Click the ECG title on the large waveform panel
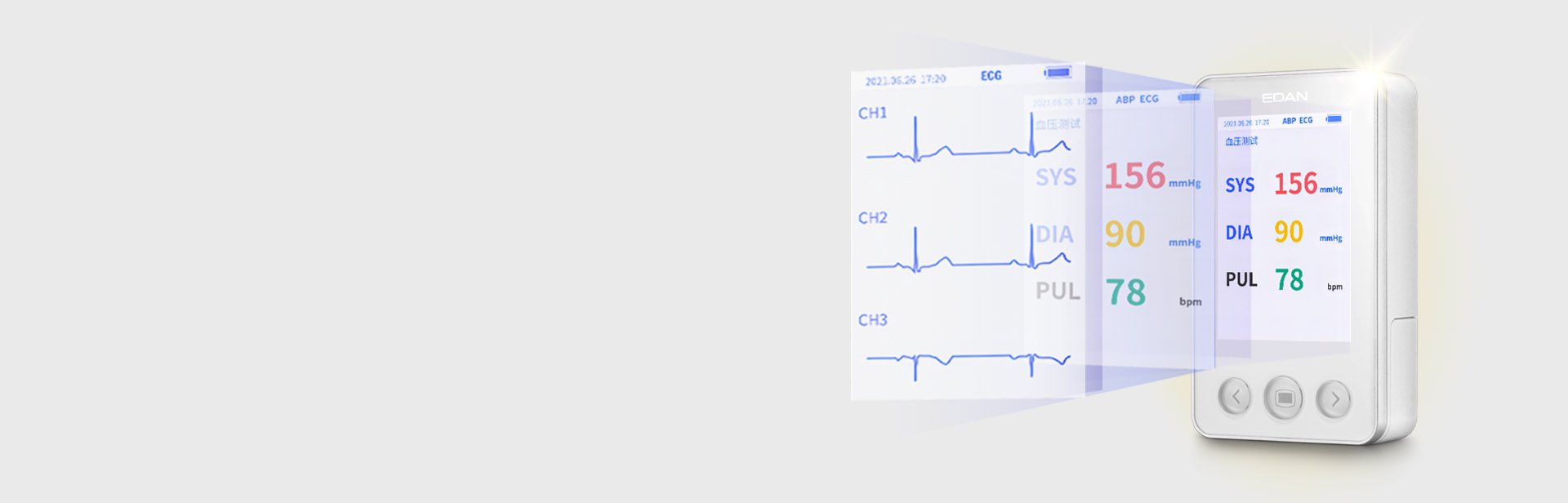The image size is (1568, 503). [991, 75]
